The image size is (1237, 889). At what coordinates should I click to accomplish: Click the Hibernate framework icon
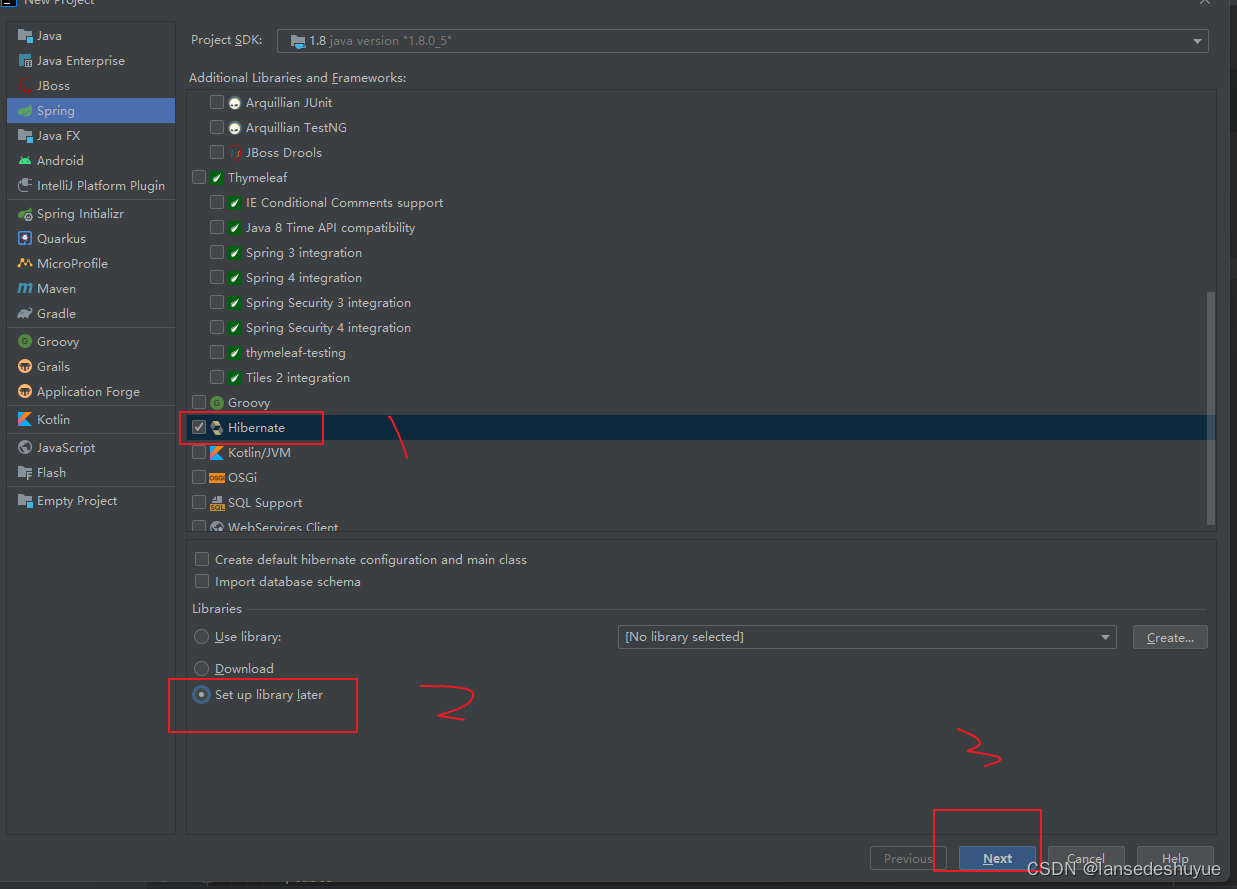pyautogui.click(x=217, y=428)
